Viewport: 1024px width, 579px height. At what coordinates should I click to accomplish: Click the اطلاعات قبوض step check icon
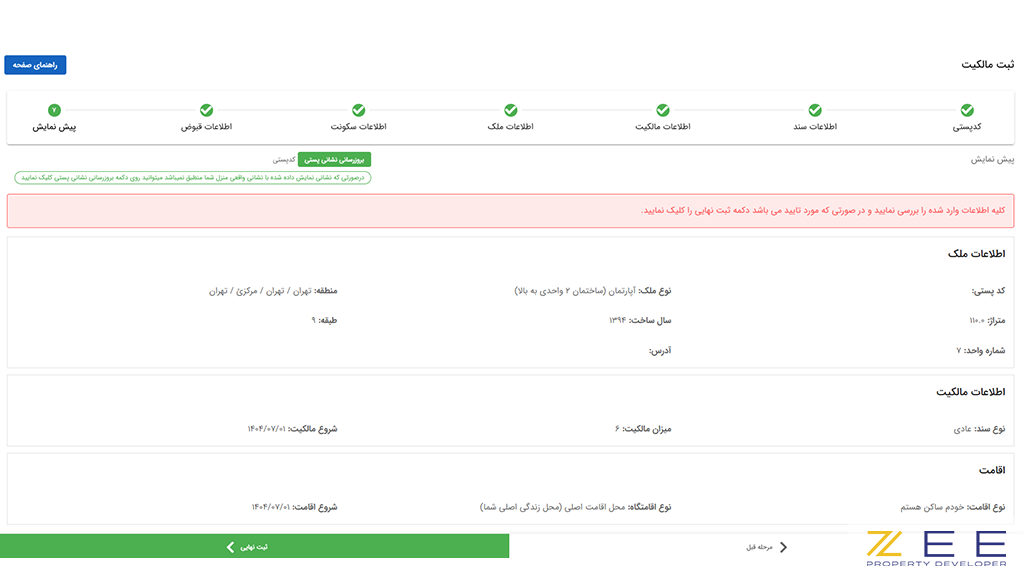[207, 110]
